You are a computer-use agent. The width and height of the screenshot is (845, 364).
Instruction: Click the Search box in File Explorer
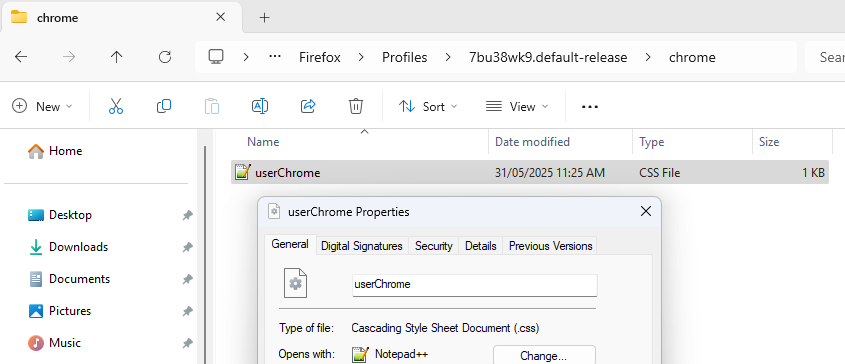pyautogui.click(x=825, y=57)
